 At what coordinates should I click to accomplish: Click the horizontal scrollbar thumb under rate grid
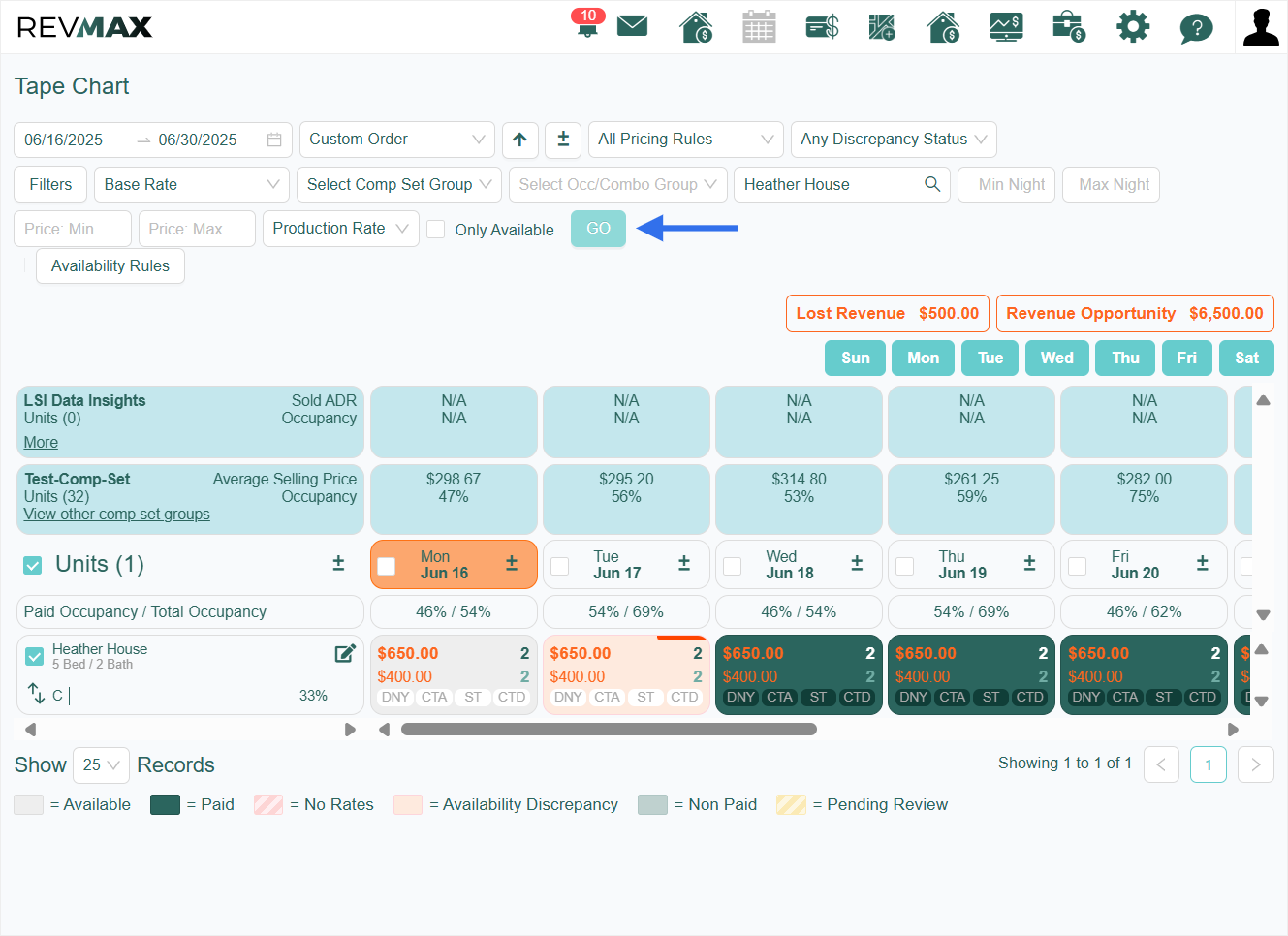coord(609,730)
